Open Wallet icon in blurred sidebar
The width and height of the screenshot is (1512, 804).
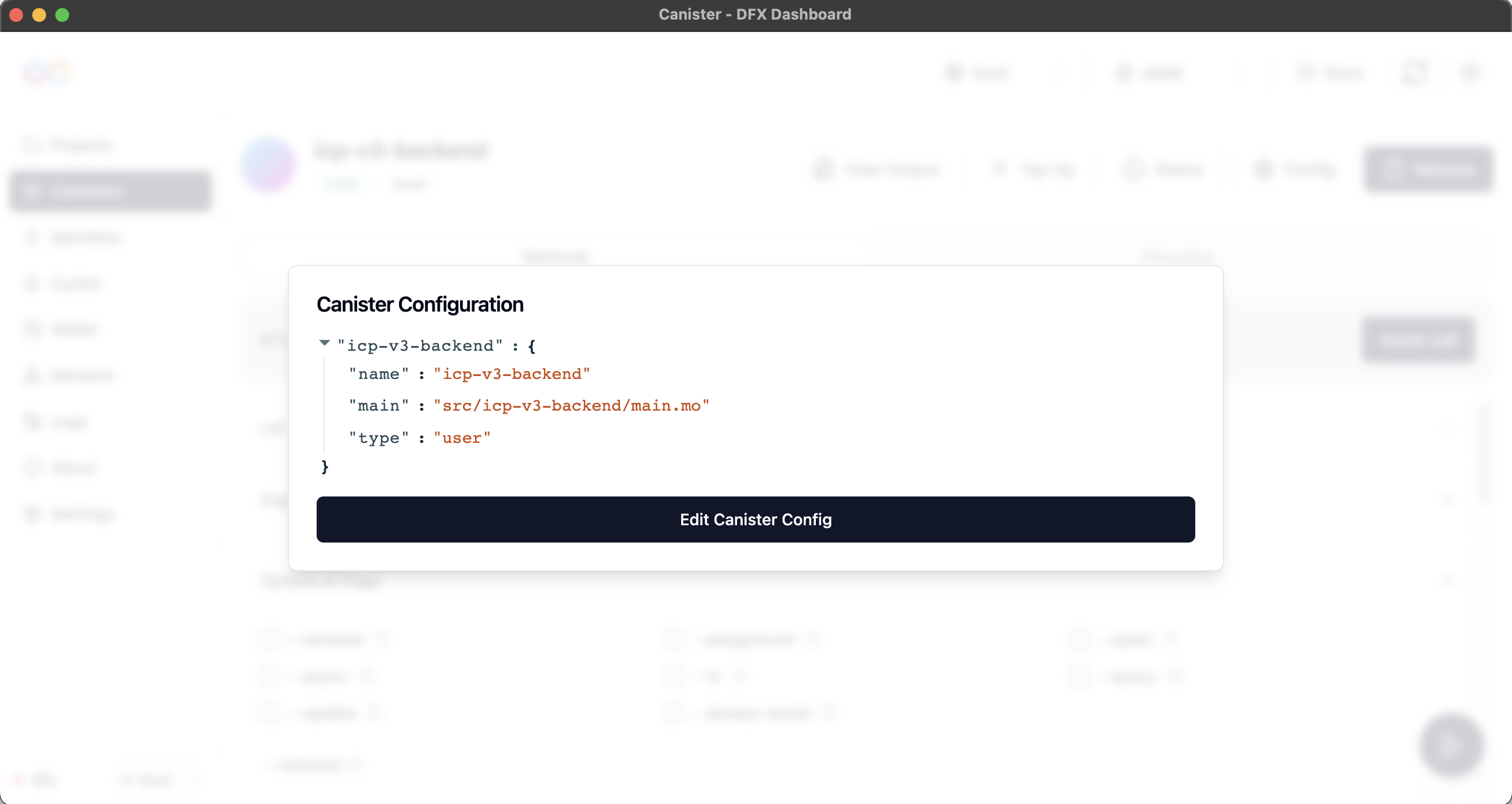pos(32,329)
